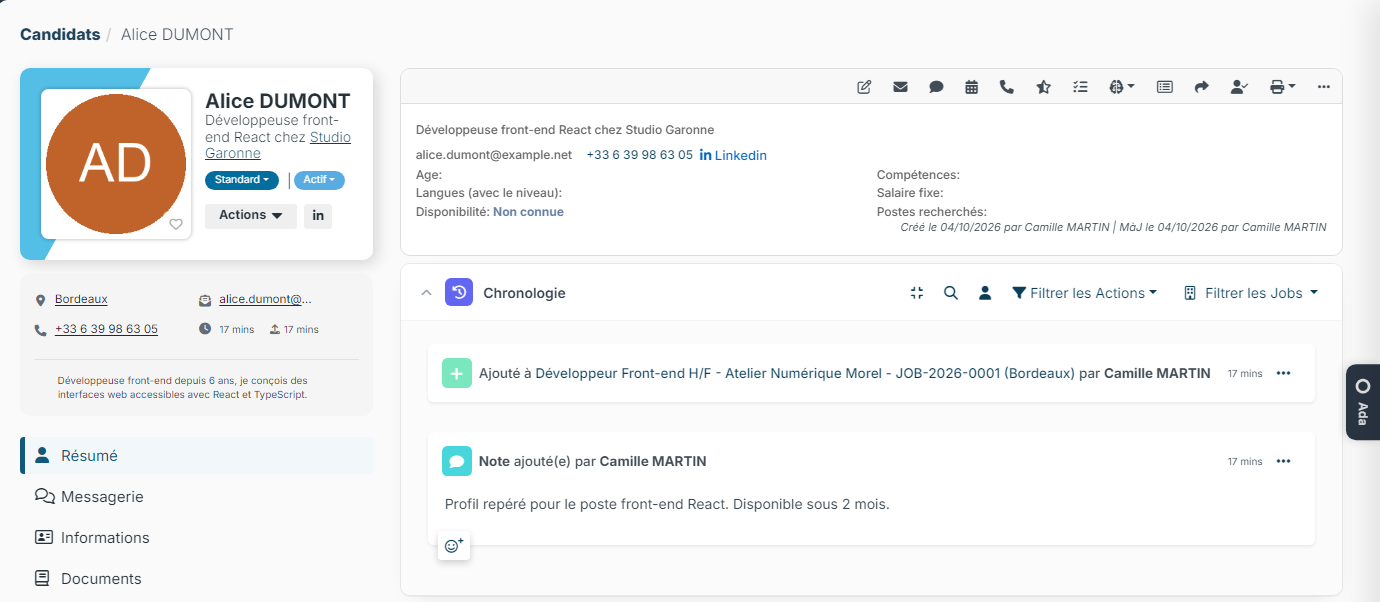Viewport: 1380px width, 602px height.
Task: Click the Linkedin link in summary panel
Action: 733,155
